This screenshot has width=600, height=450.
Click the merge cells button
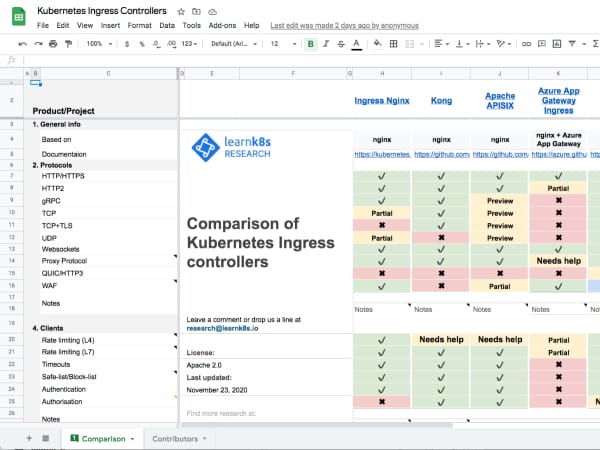click(x=409, y=44)
